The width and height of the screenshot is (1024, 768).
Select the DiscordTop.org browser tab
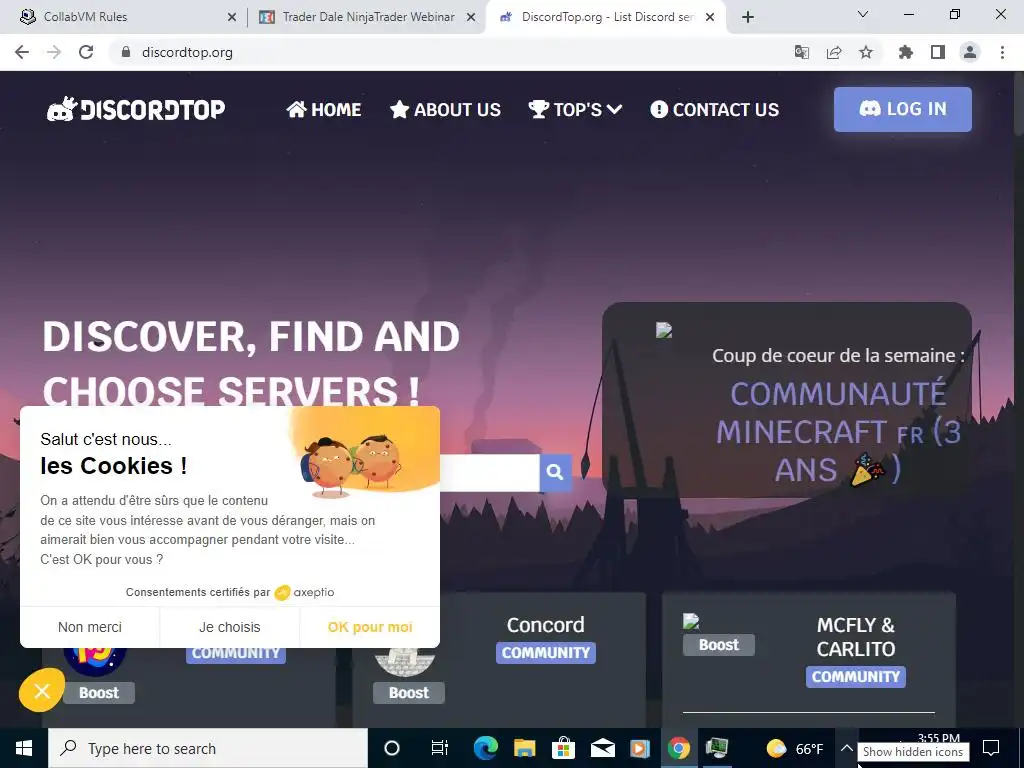point(606,17)
